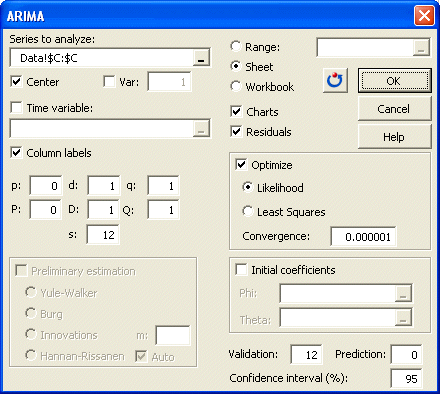Click the m value field
440x394 pixels.
[x=173, y=335]
